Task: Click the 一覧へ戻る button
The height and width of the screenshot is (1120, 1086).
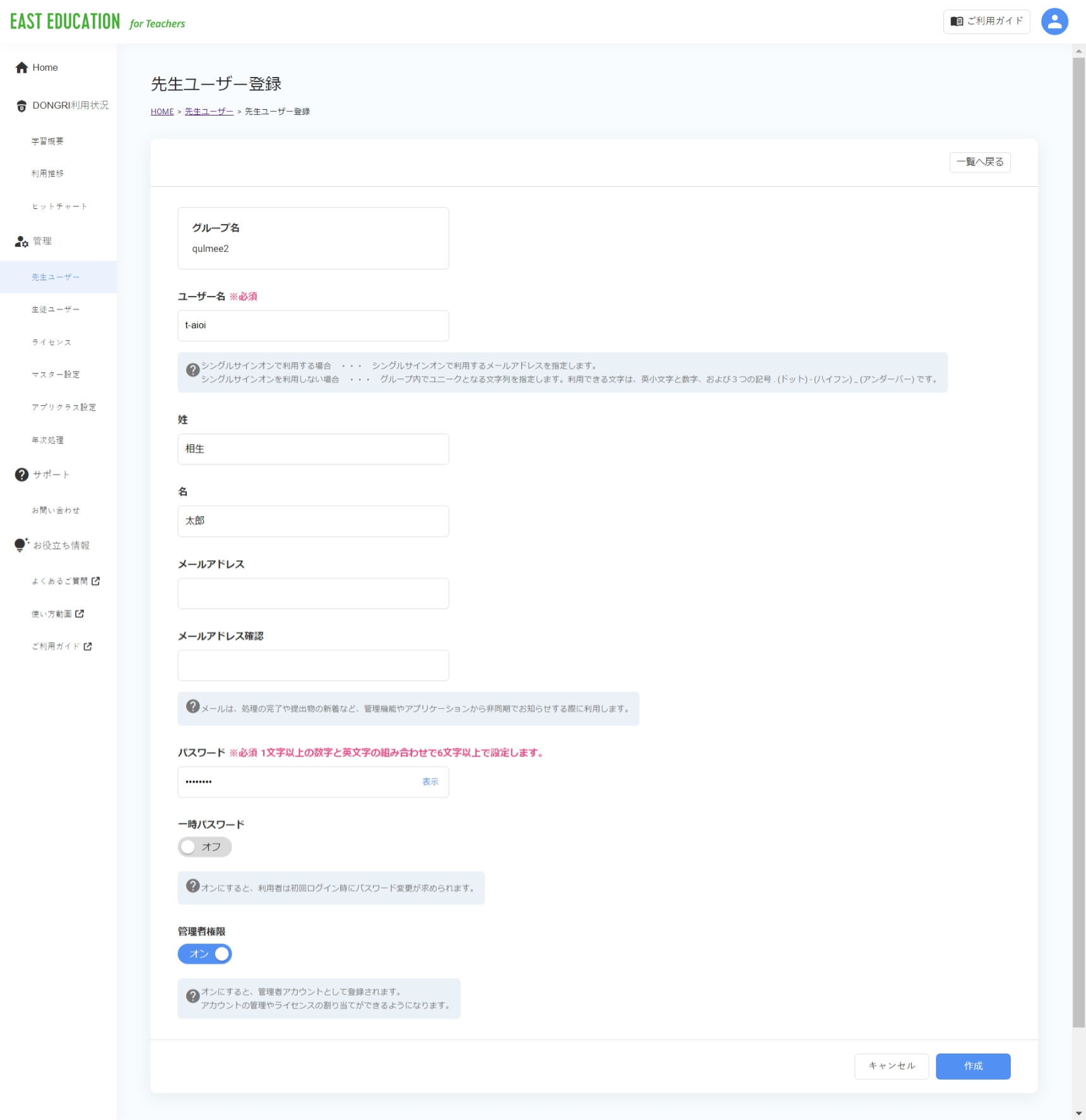Action: point(980,162)
